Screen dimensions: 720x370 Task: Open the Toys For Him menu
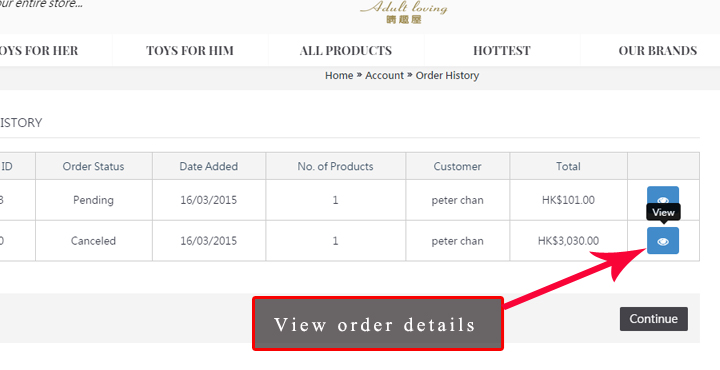click(190, 50)
